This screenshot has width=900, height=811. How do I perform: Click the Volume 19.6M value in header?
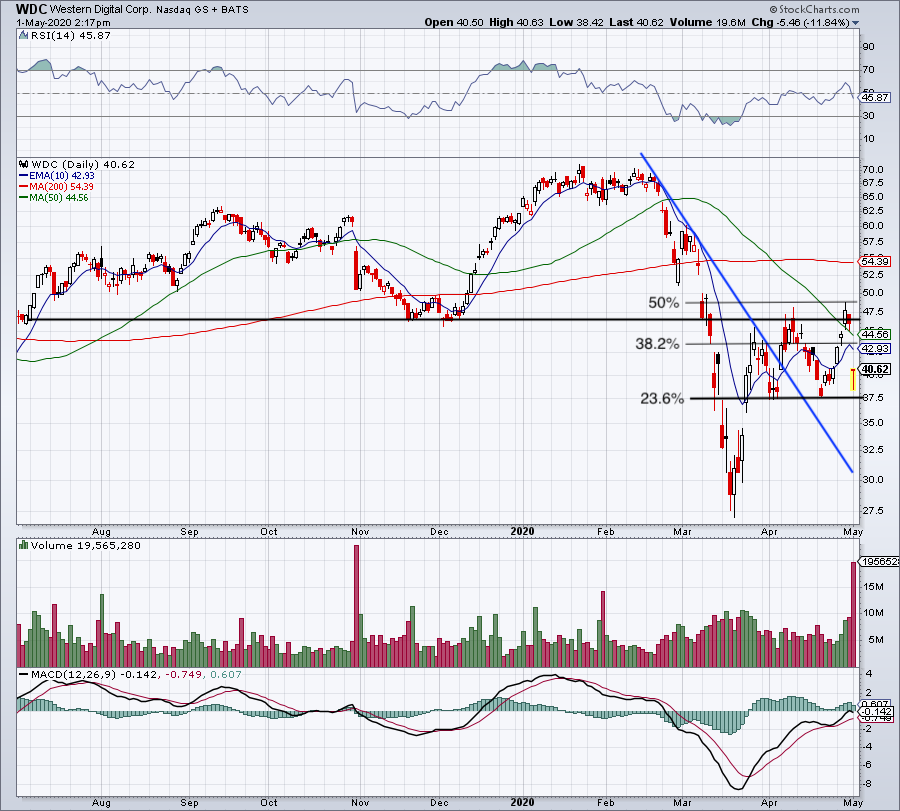click(x=707, y=22)
